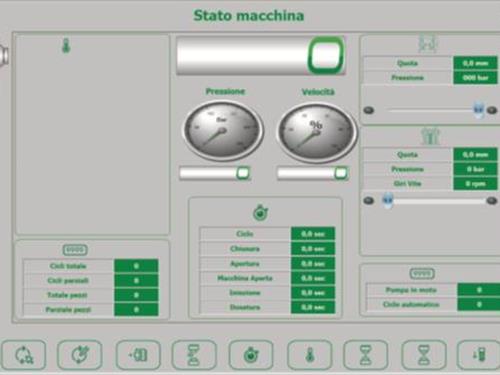Screen dimensions: 500x375
Task: Click the Chiusura row label
Action: (245, 249)
